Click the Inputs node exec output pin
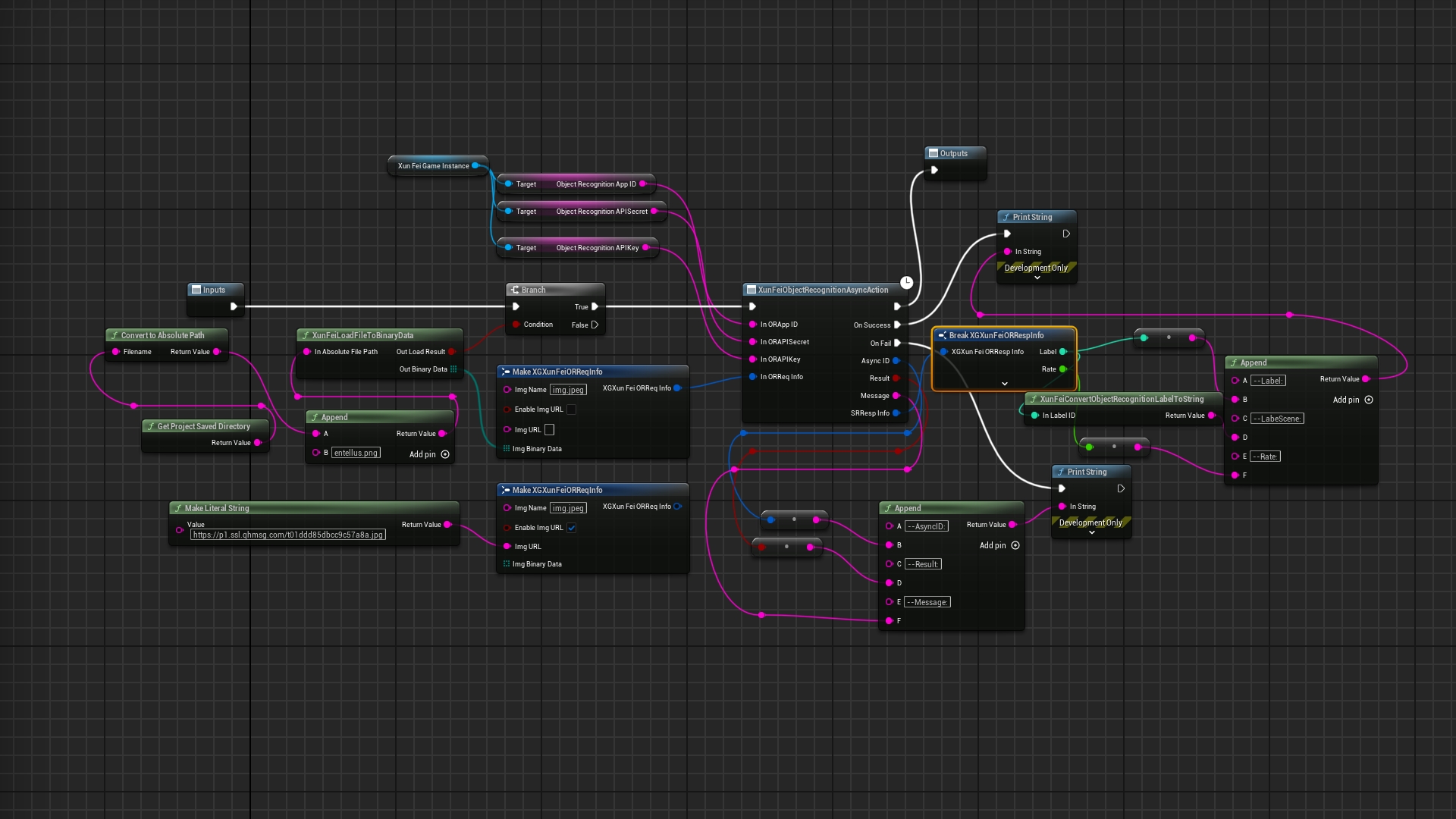The height and width of the screenshot is (819, 1456). (x=234, y=306)
